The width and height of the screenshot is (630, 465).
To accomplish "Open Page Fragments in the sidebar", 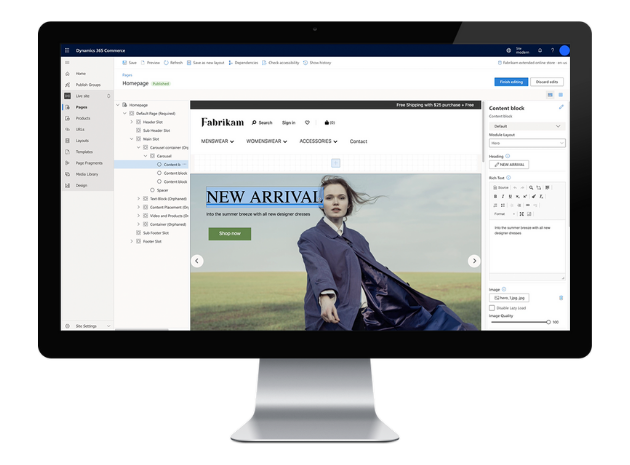I will tap(88, 163).
